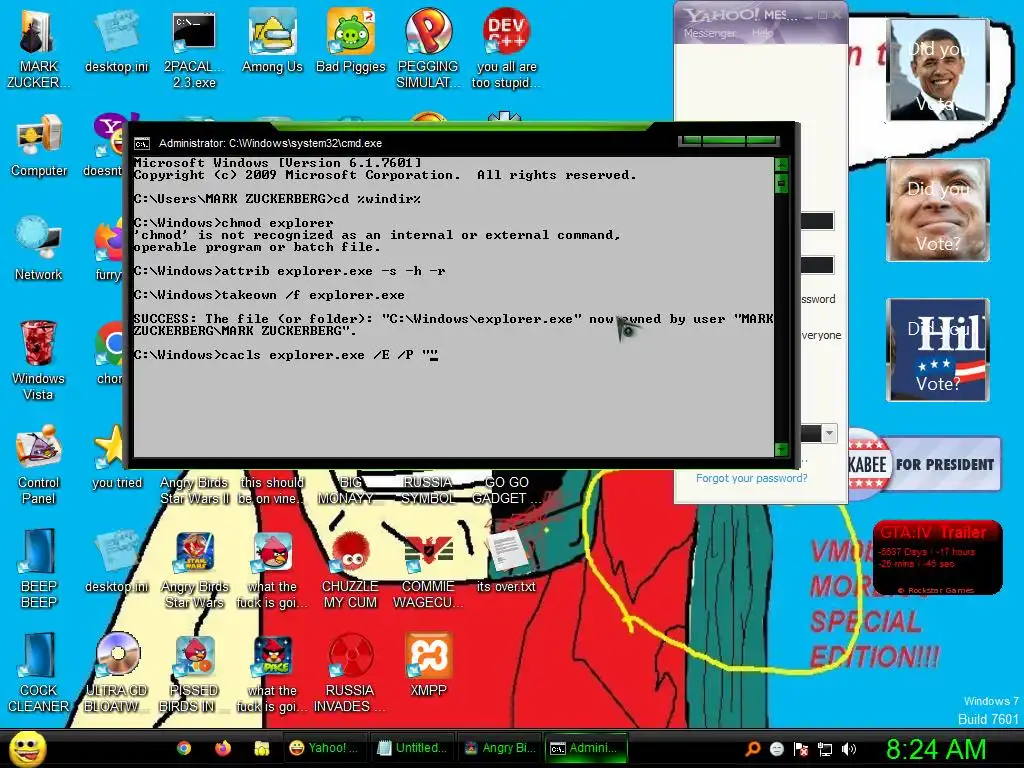Open the RUSSIA INVADES... icon
This screenshot has width=1024, height=768.
coord(351,673)
